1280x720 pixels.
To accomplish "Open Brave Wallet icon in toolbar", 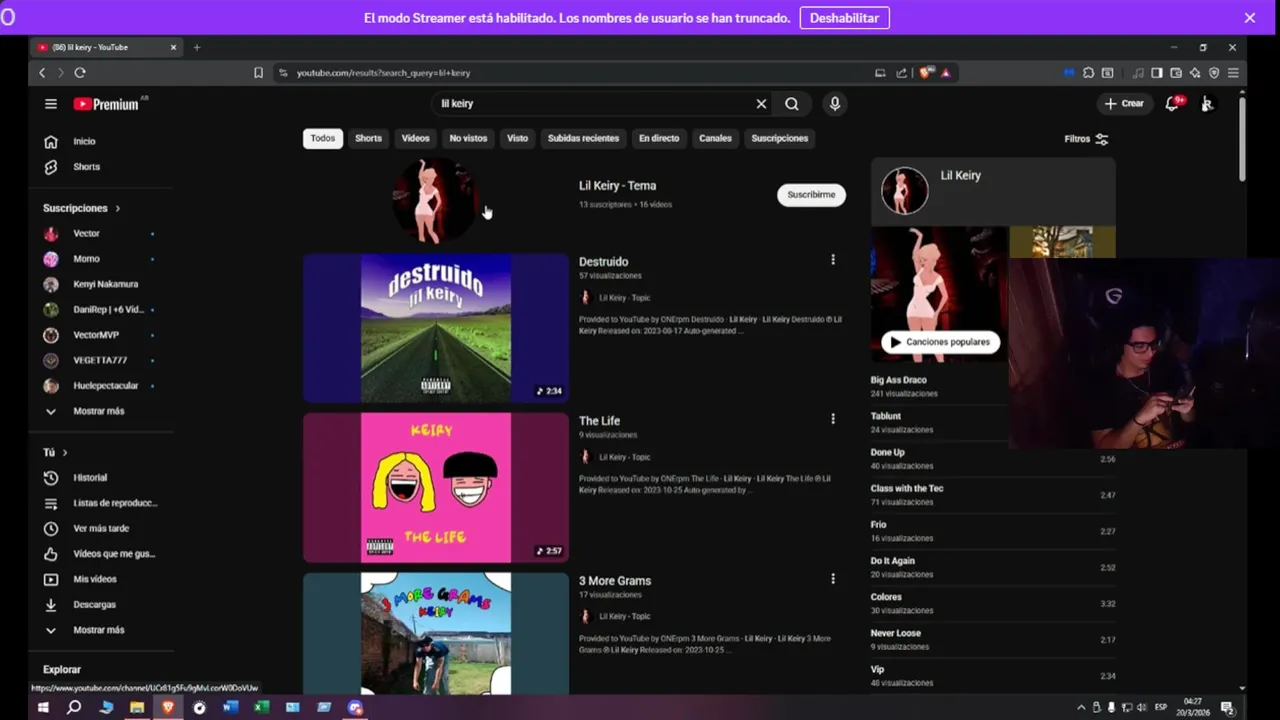I will pos(1176,73).
